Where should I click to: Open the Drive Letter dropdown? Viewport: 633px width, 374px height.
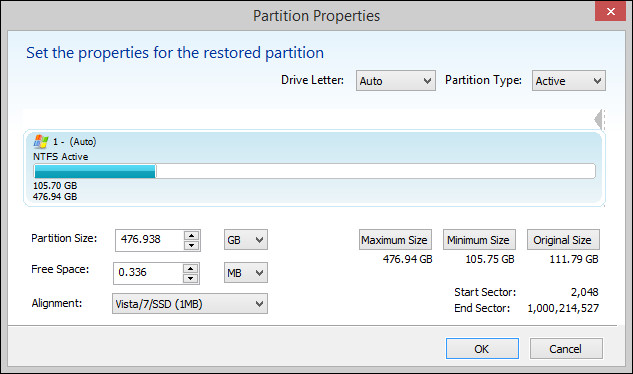pos(396,81)
